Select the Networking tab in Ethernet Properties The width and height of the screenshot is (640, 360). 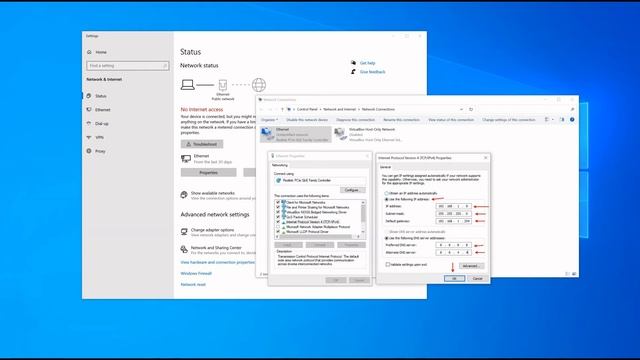(x=280, y=165)
